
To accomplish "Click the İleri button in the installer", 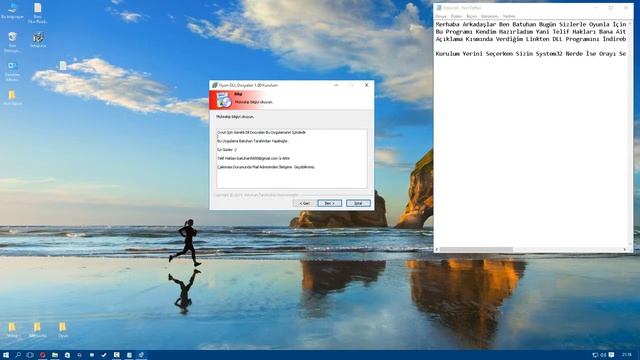I will point(329,203).
